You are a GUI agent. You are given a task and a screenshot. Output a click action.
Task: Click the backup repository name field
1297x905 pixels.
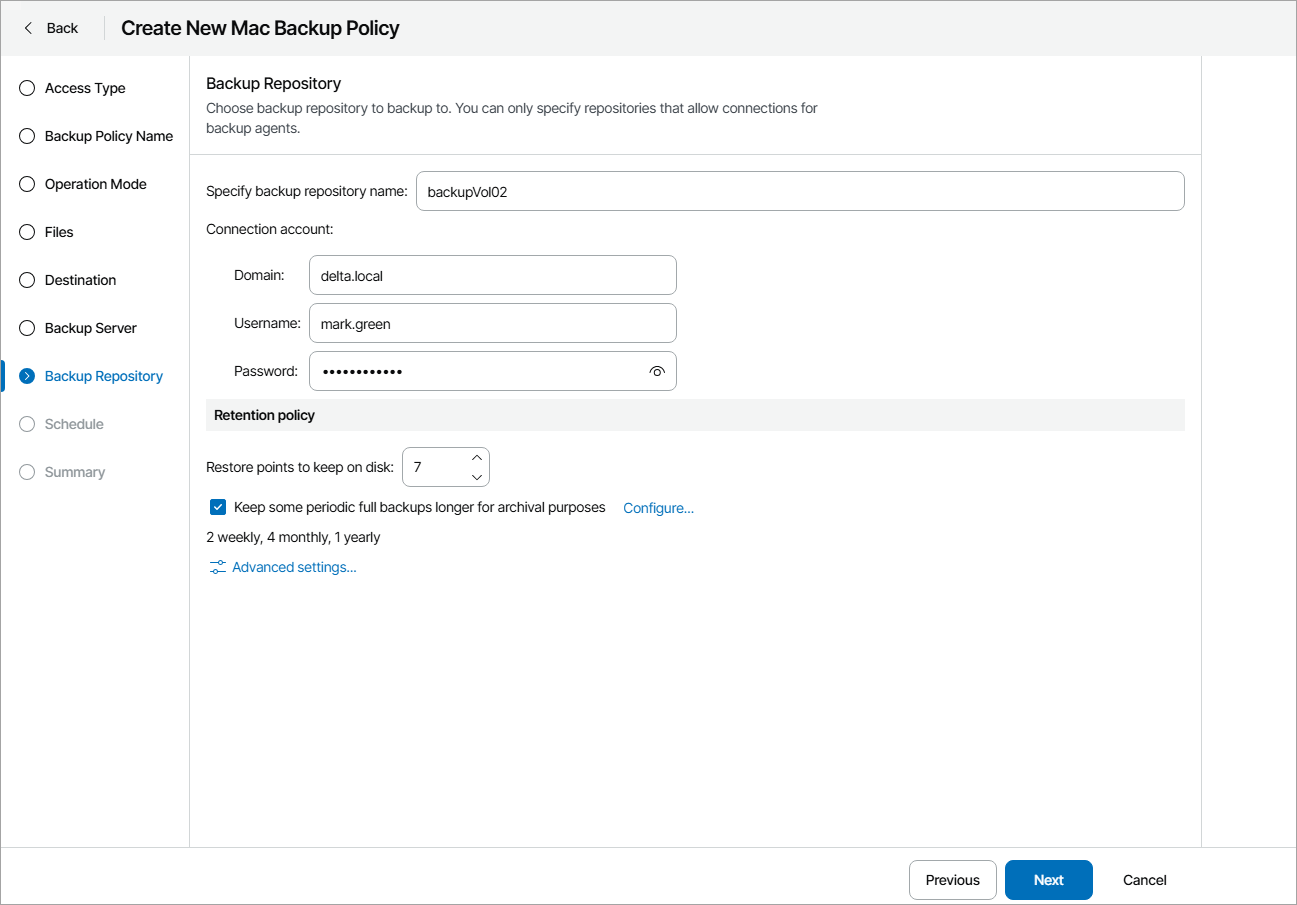(x=799, y=191)
